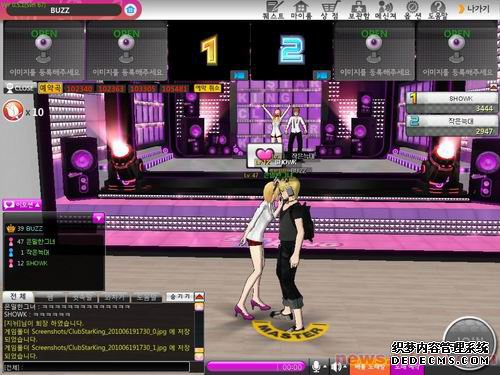
Task: Select reserved song number 102340
Action: coord(79,89)
